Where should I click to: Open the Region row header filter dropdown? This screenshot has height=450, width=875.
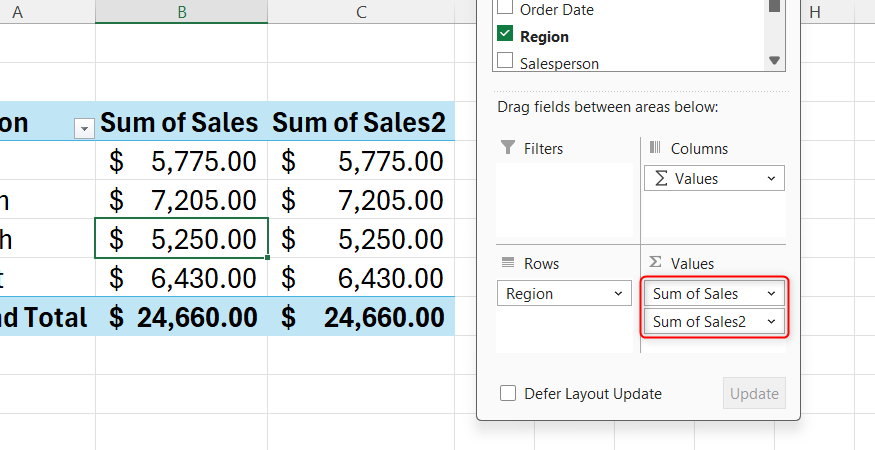tap(84, 129)
